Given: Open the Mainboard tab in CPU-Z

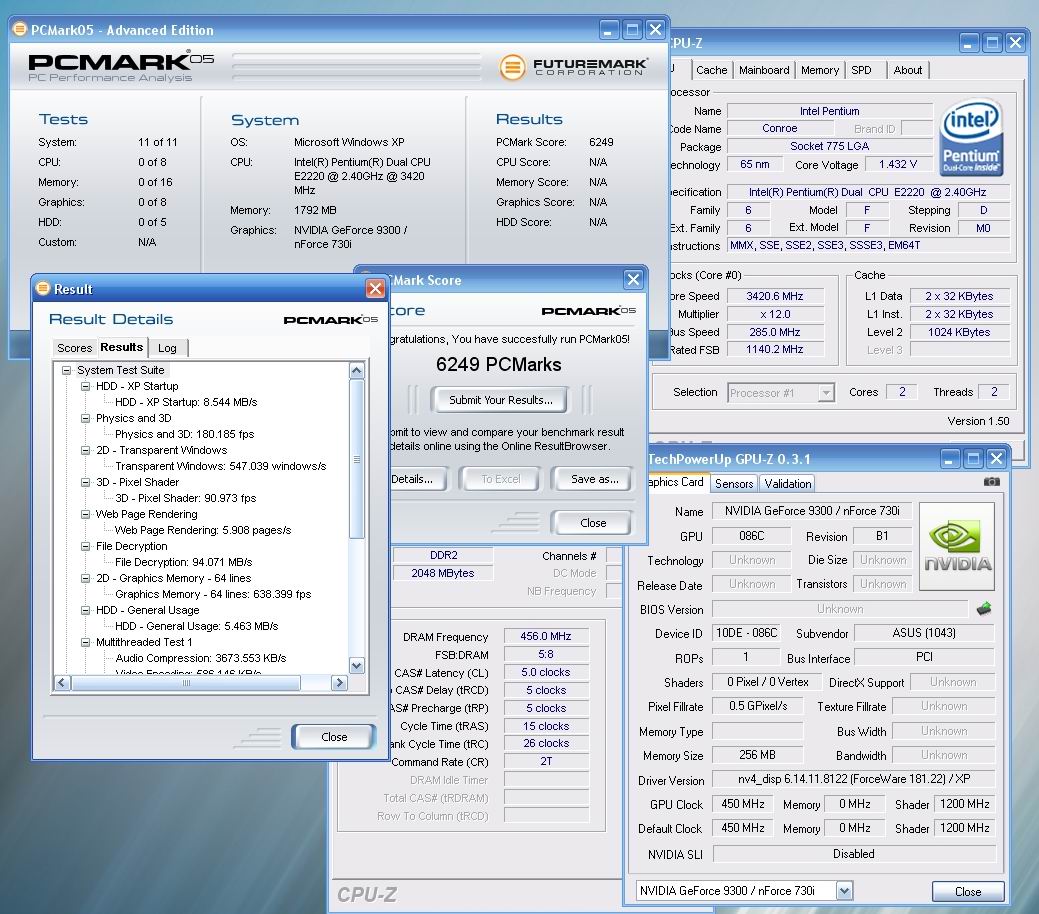Looking at the screenshot, I should click(x=764, y=70).
